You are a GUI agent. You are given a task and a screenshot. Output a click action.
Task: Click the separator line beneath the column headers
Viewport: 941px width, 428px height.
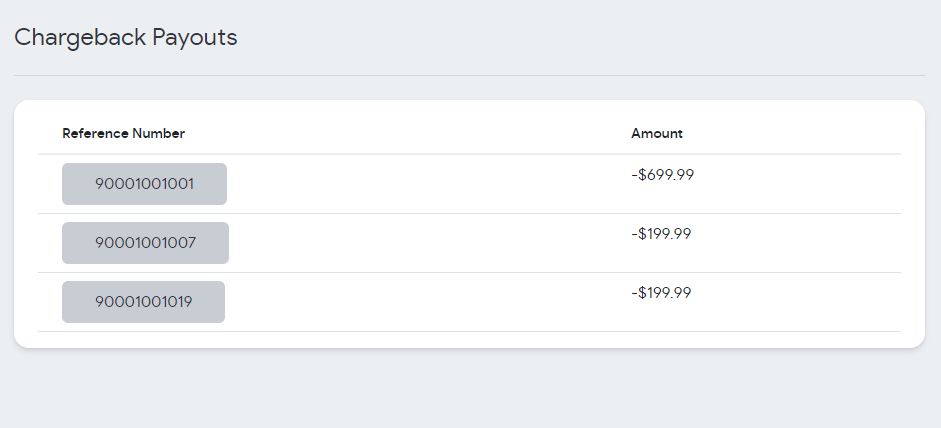tap(469, 154)
